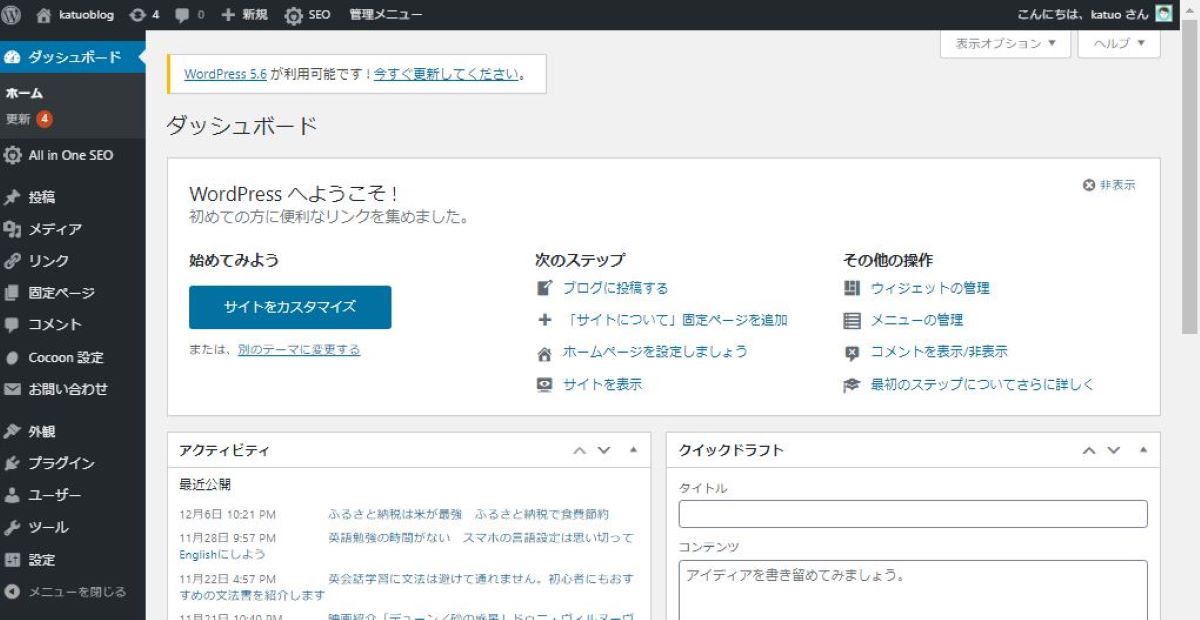
Task: Open the ブログに投稿する link text
Action: pyautogui.click(x=615, y=288)
